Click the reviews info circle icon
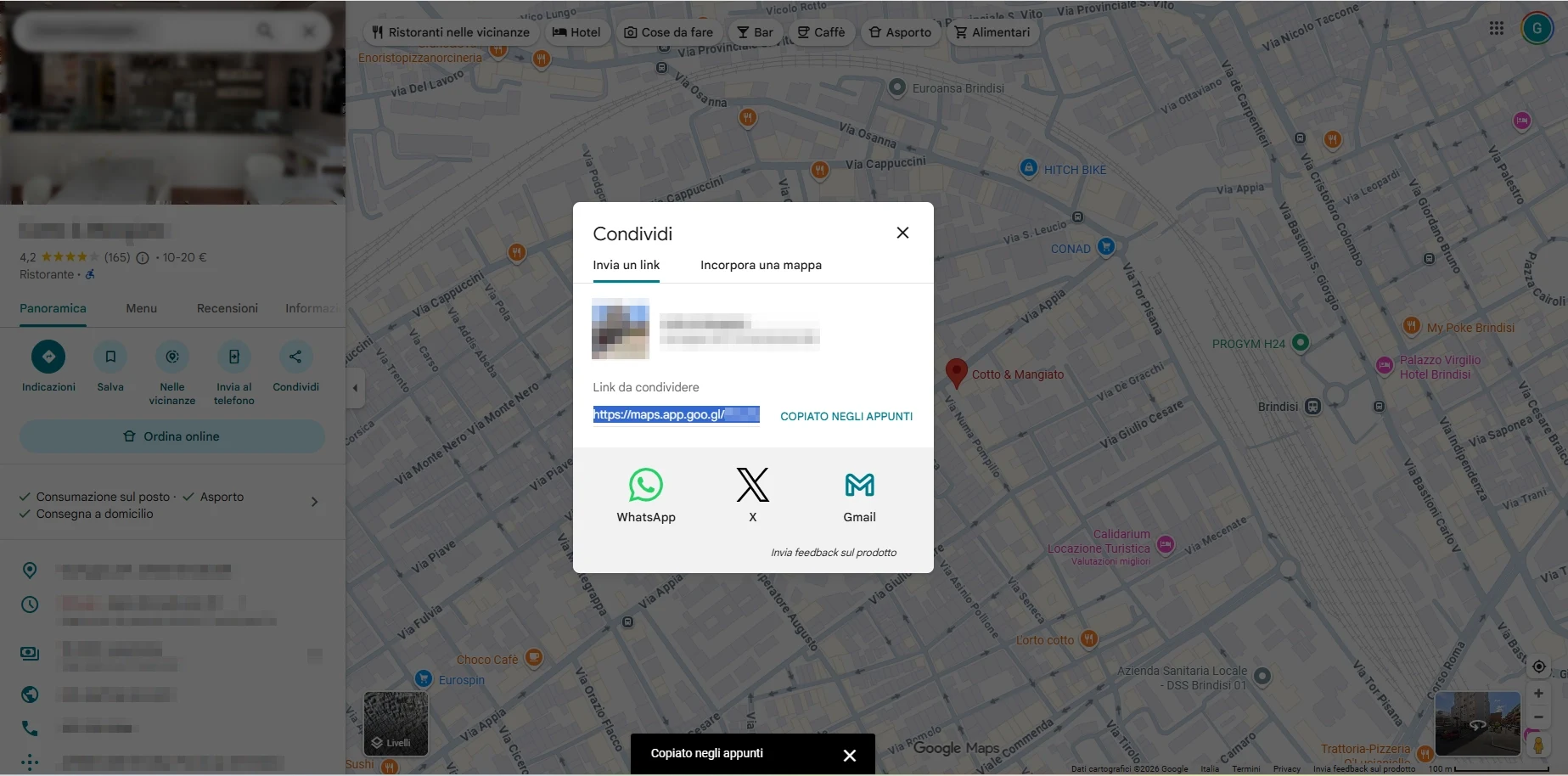This screenshot has width=1568, height=776. (x=143, y=257)
